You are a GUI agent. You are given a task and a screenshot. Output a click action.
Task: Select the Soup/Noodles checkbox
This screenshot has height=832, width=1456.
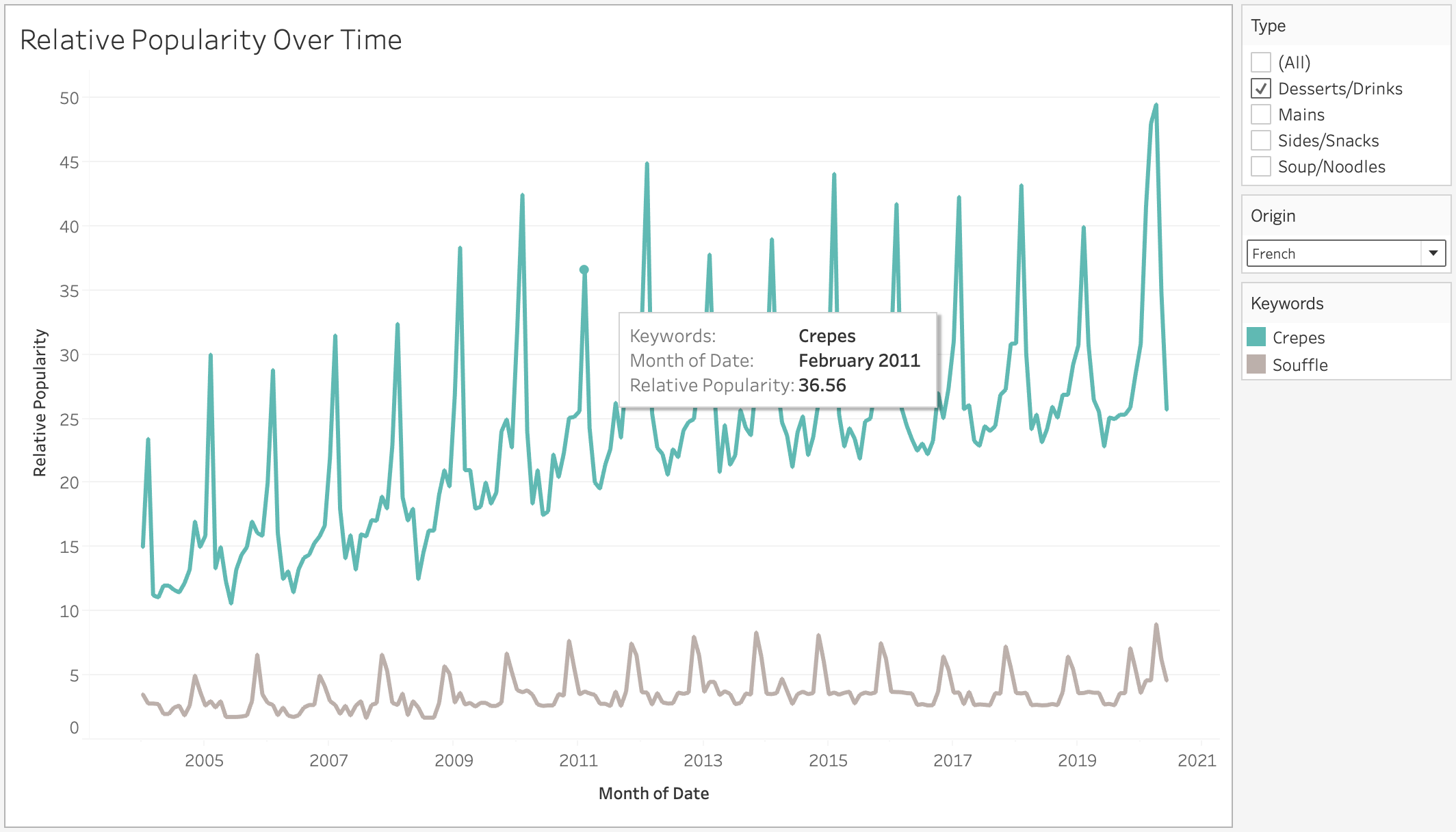pyautogui.click(x=1261, y=166)
